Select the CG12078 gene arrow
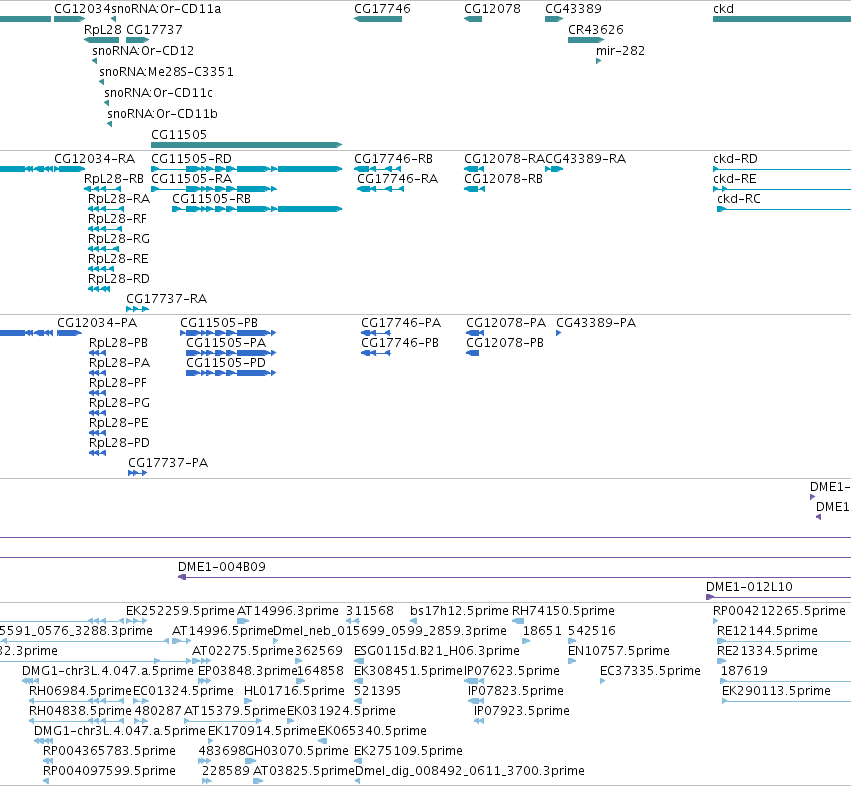851x786 pixels. point(473,19)
